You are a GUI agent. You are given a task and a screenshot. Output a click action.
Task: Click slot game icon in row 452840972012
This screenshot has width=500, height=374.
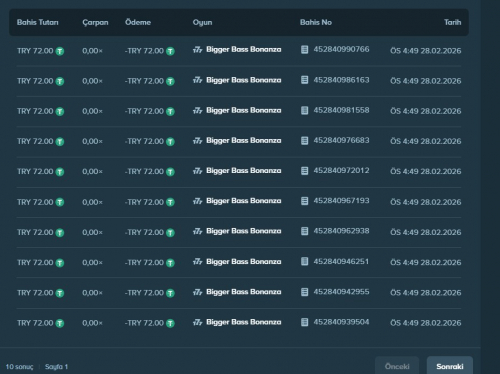pyautogui.click(x=198, y=171)
